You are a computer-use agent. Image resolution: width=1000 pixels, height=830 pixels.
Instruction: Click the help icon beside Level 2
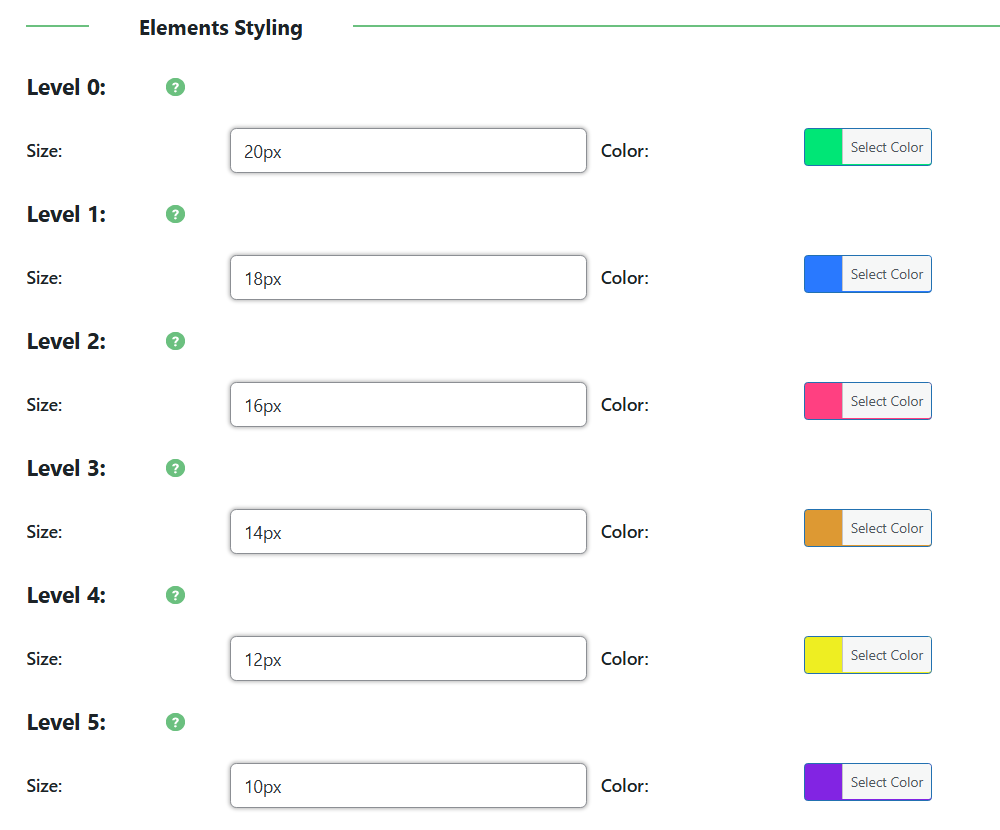(175, 341)
